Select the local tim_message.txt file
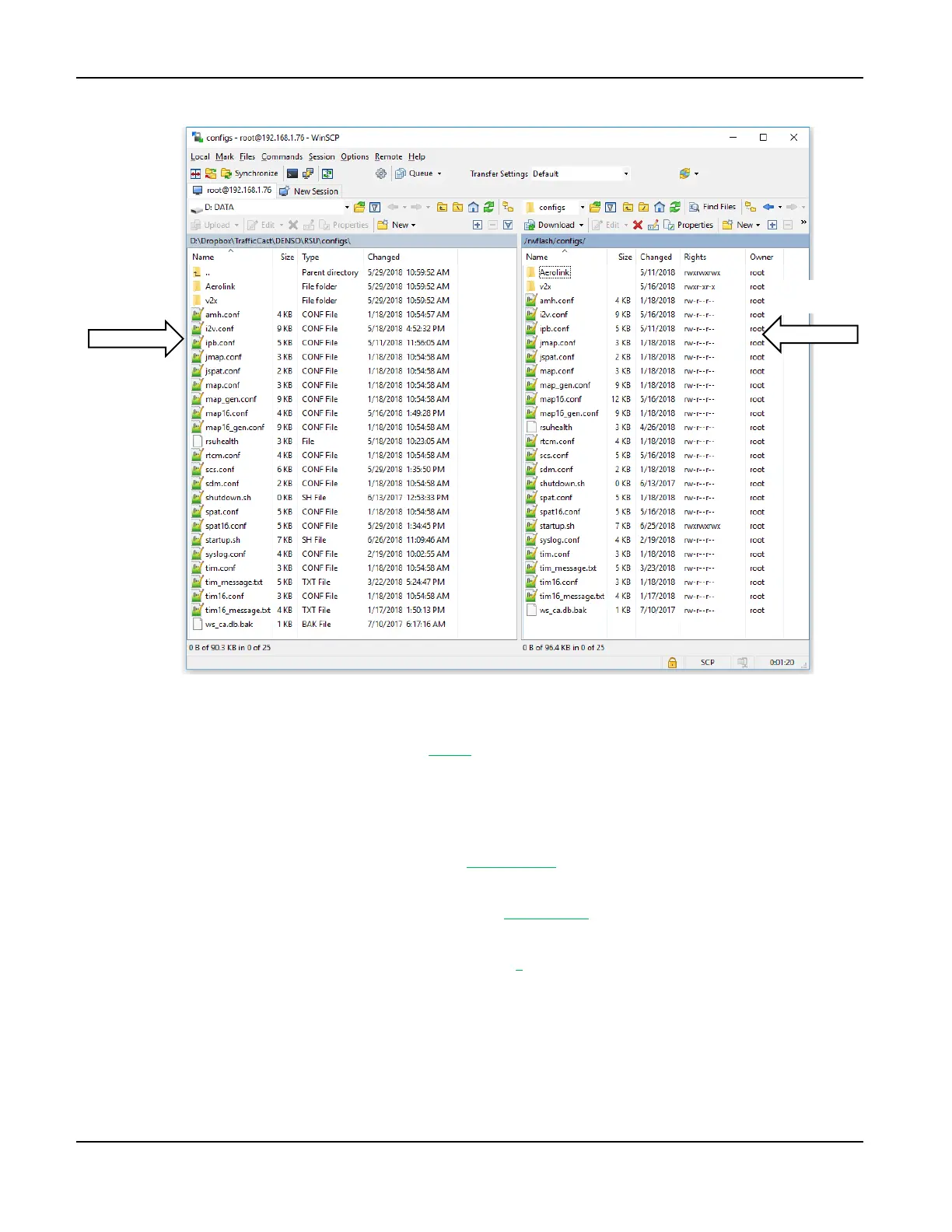The height and width of the screenshot is (1232, 952). [x=233, y=582]
